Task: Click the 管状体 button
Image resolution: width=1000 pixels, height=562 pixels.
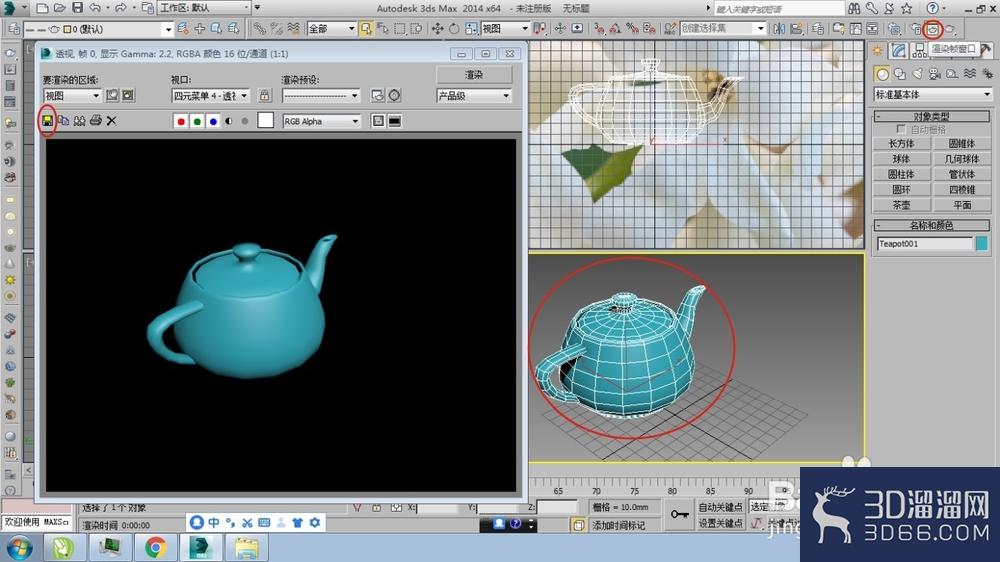Action: click(962, 174)
